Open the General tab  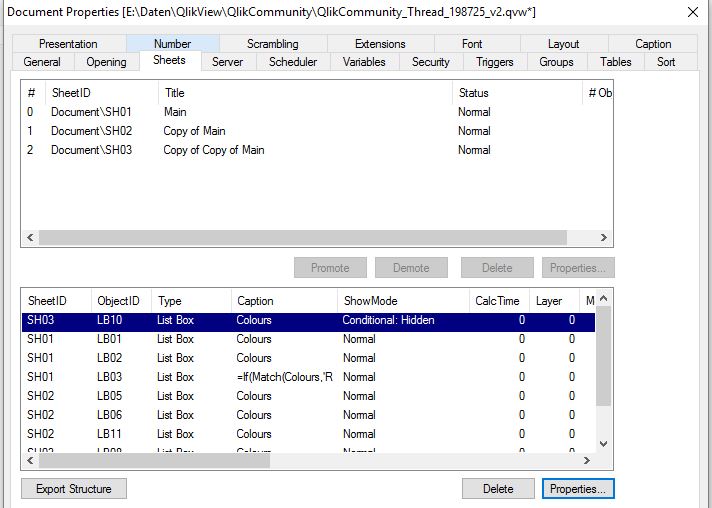point(42,62)
